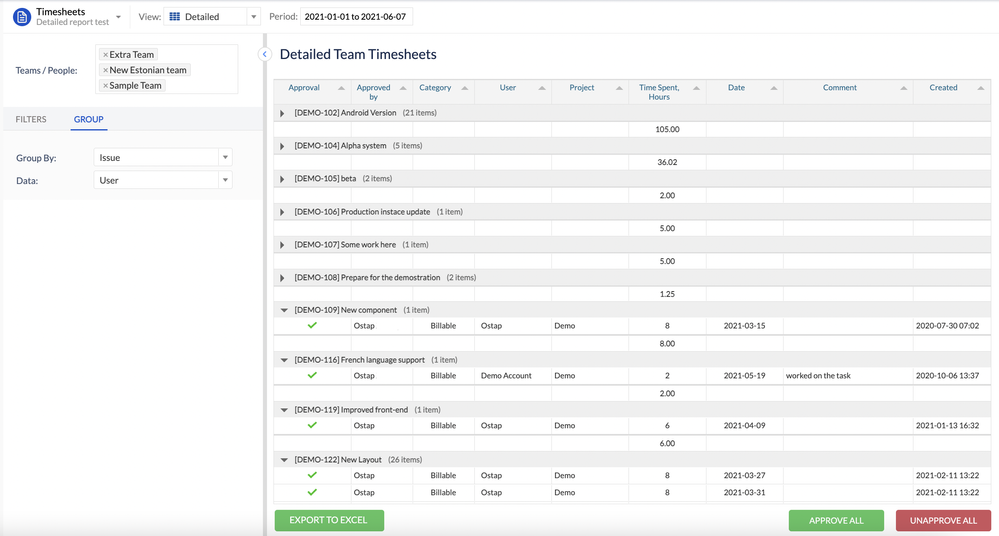Expand the DEMO-105 beta group
The image size is (999, 536).
pos(282,179)
